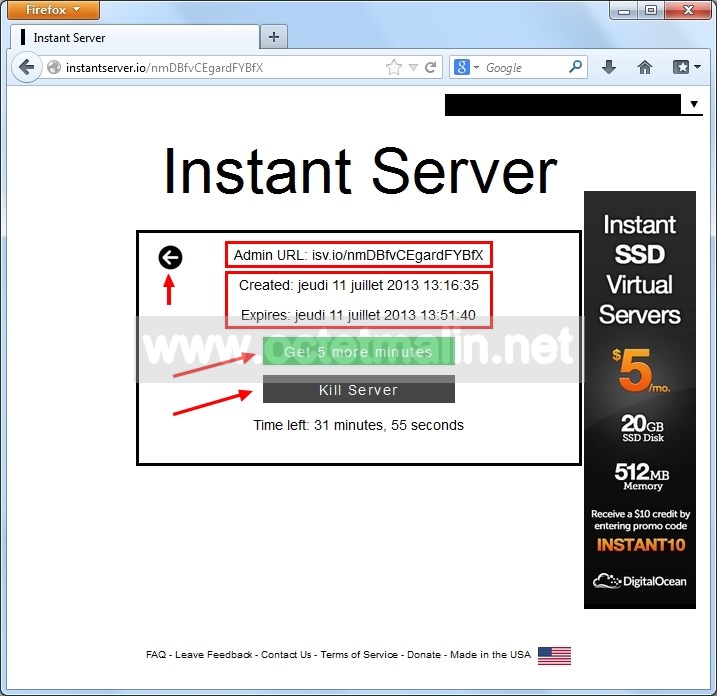
Task: Reload the page with the refresh icon
Action: pyautogui.click(x=430, y=68)
